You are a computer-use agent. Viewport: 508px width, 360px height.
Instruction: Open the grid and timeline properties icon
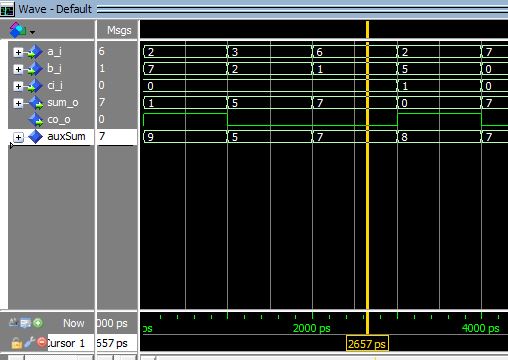tap(26, 323)
